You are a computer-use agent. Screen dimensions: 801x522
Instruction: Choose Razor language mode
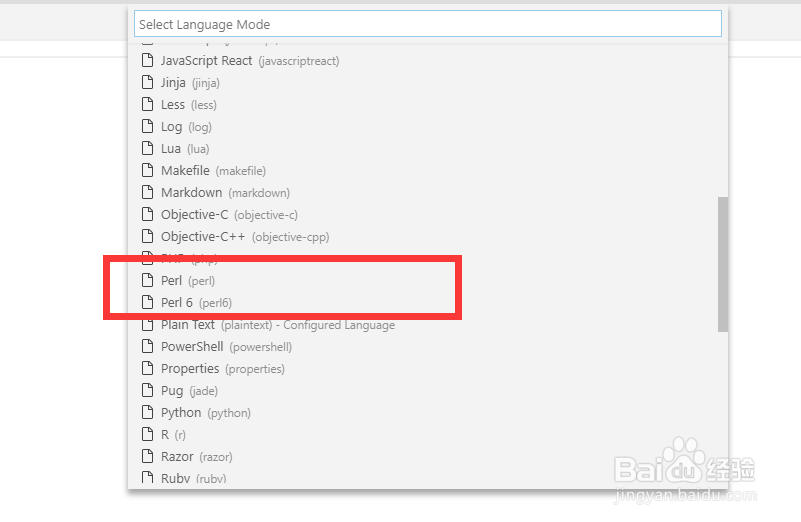click(428, 456)
